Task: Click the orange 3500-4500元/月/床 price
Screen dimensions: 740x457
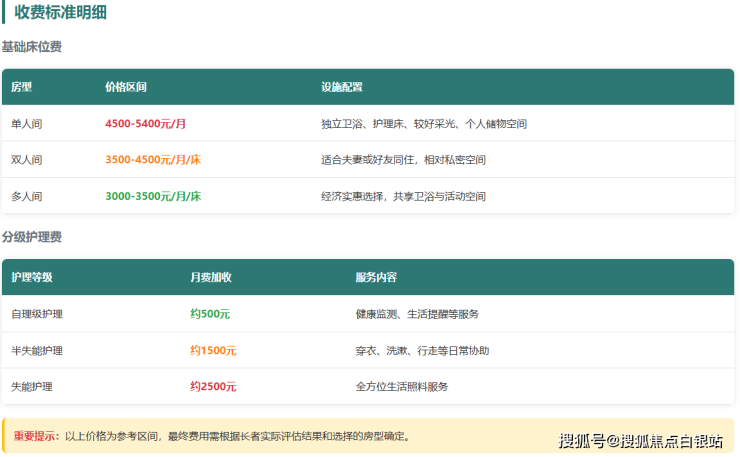Action: pos(153,160)
